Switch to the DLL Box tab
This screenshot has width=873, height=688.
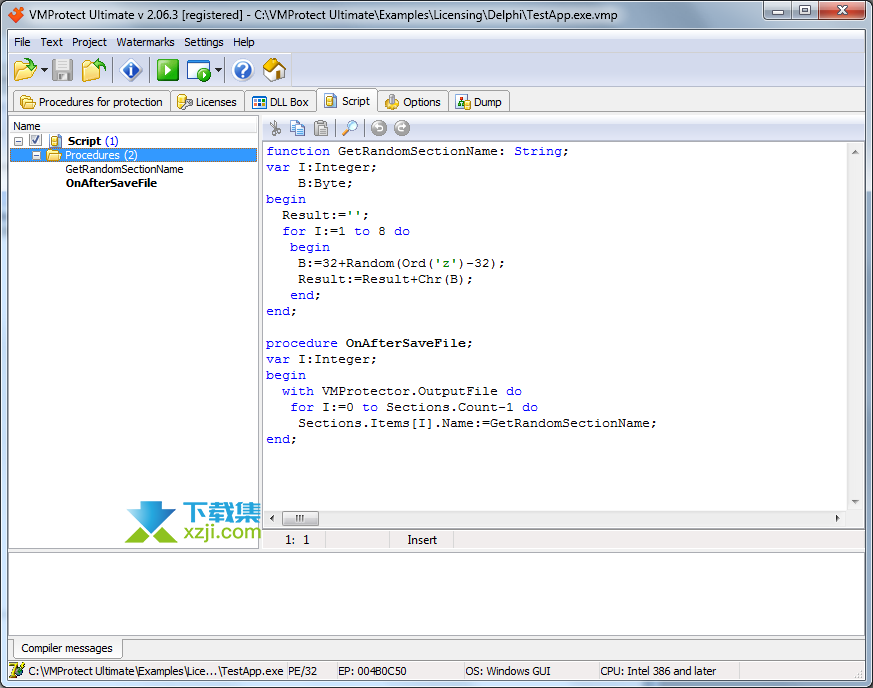[281, 102]
